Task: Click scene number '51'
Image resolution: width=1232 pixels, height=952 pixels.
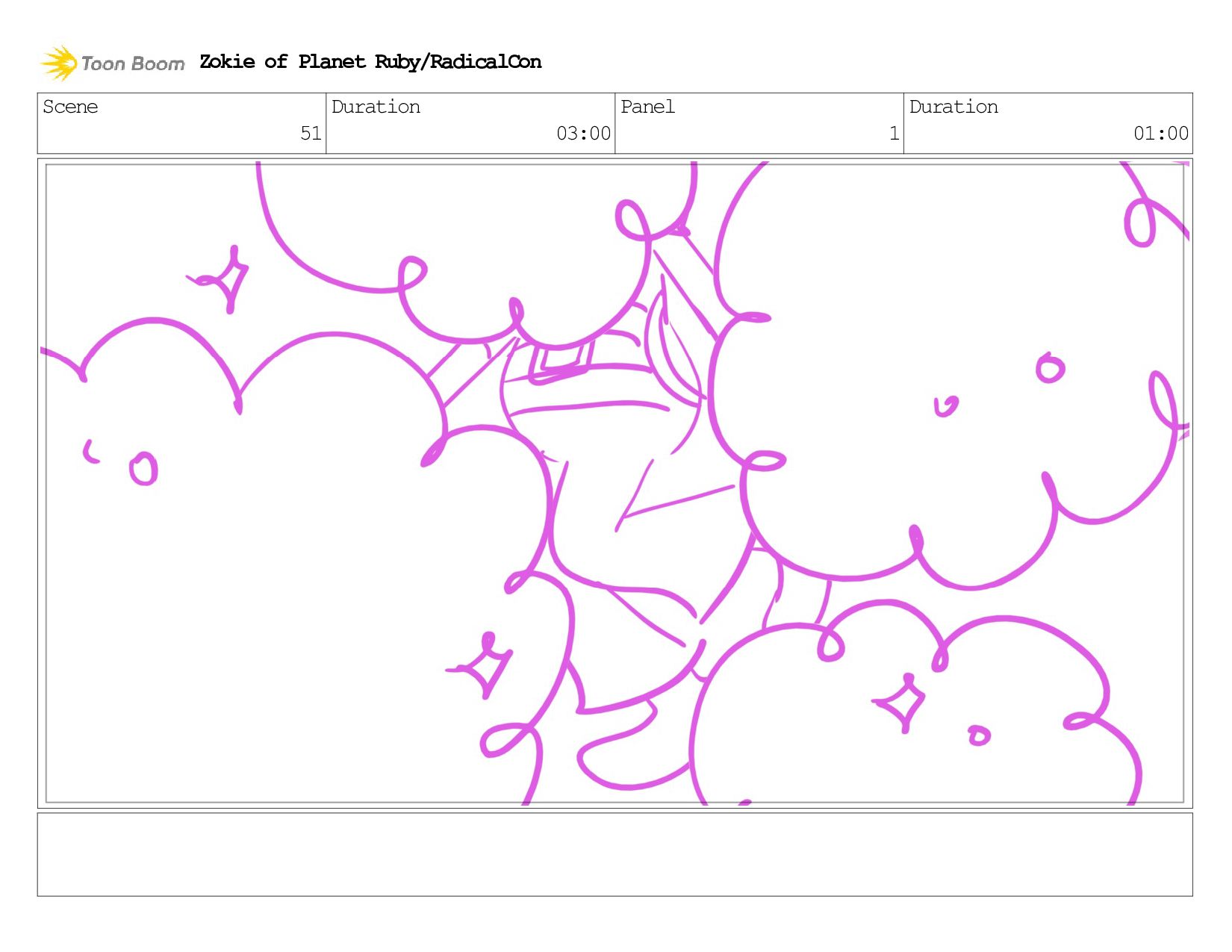Action: [x=311, y=133]
